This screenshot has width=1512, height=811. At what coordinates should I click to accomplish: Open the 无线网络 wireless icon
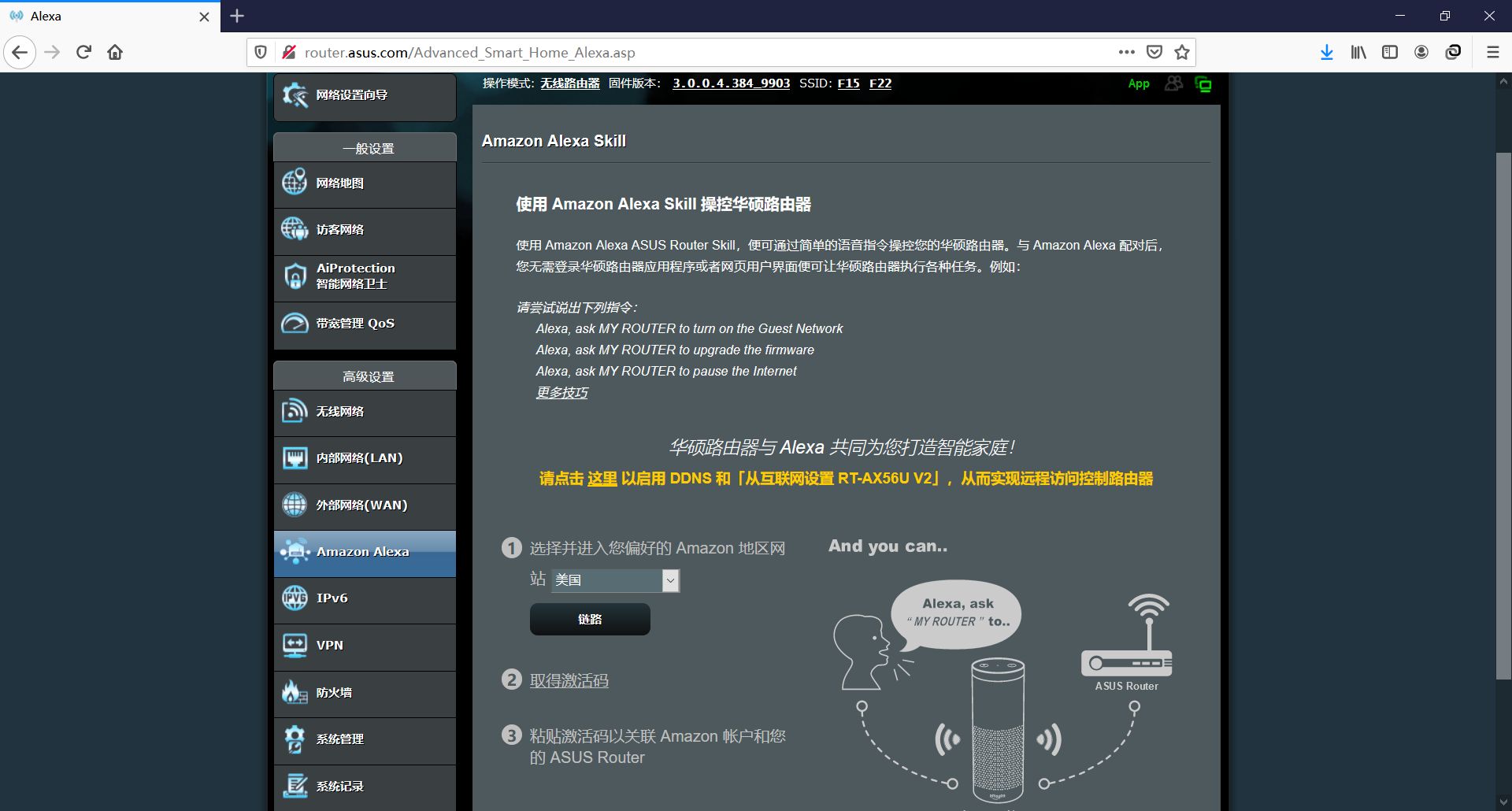click(295, 411)
